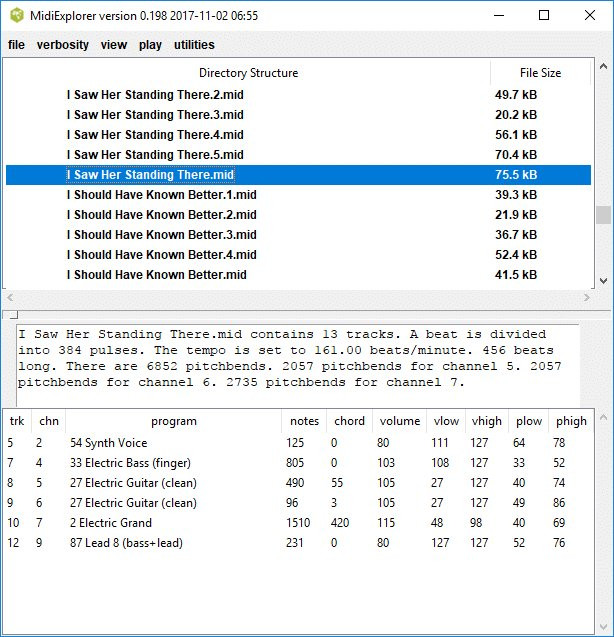Viewport: 614px width, 637px height.
Task: Click the horizontal scroll left arrow
Action: point(10,298)
